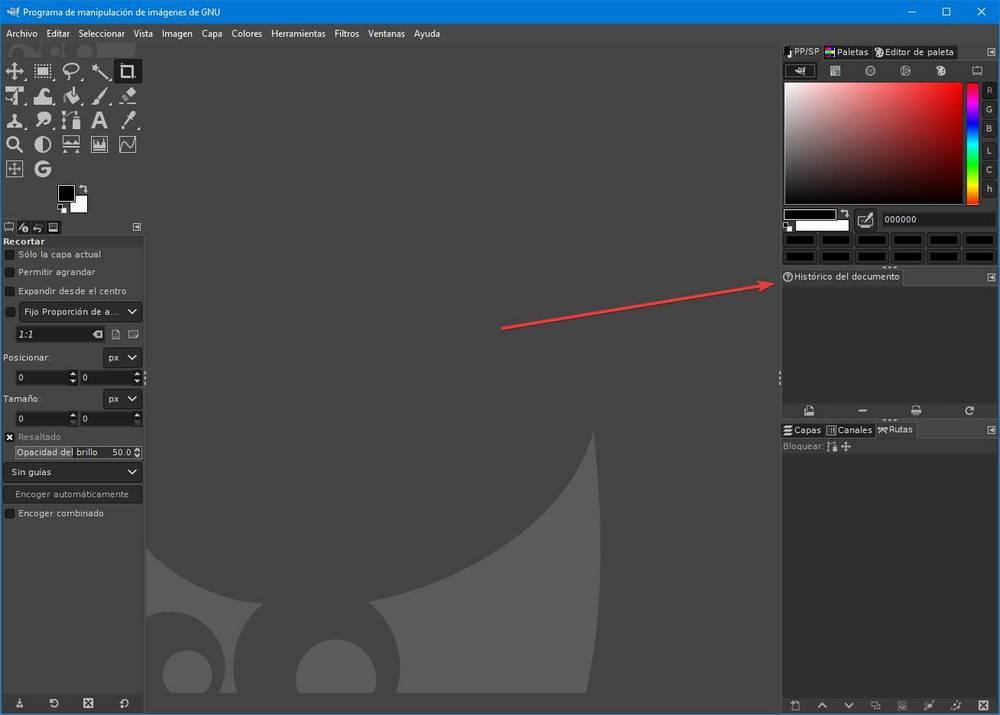Click the hex color field 000000

937,219
